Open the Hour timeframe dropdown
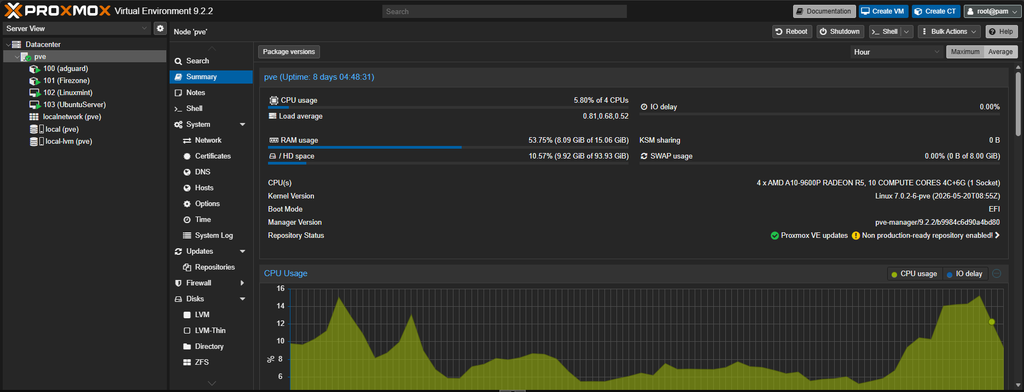 [896, 52]
